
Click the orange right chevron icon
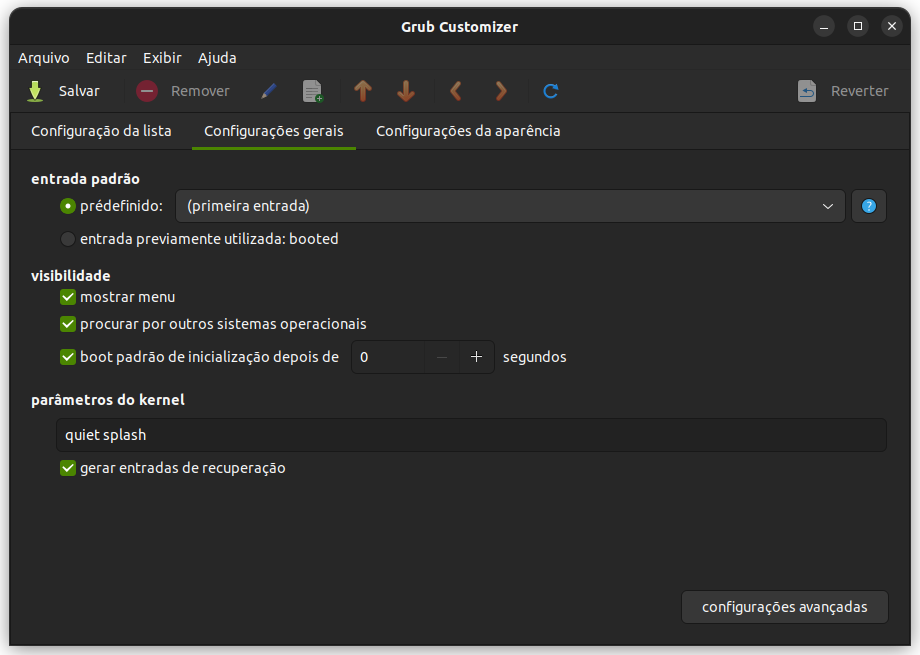pyautogui.click(x=500, y=91)
